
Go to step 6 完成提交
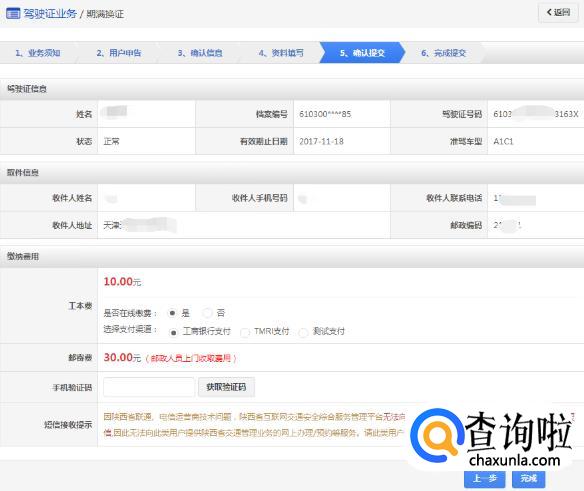click(443, 53)
